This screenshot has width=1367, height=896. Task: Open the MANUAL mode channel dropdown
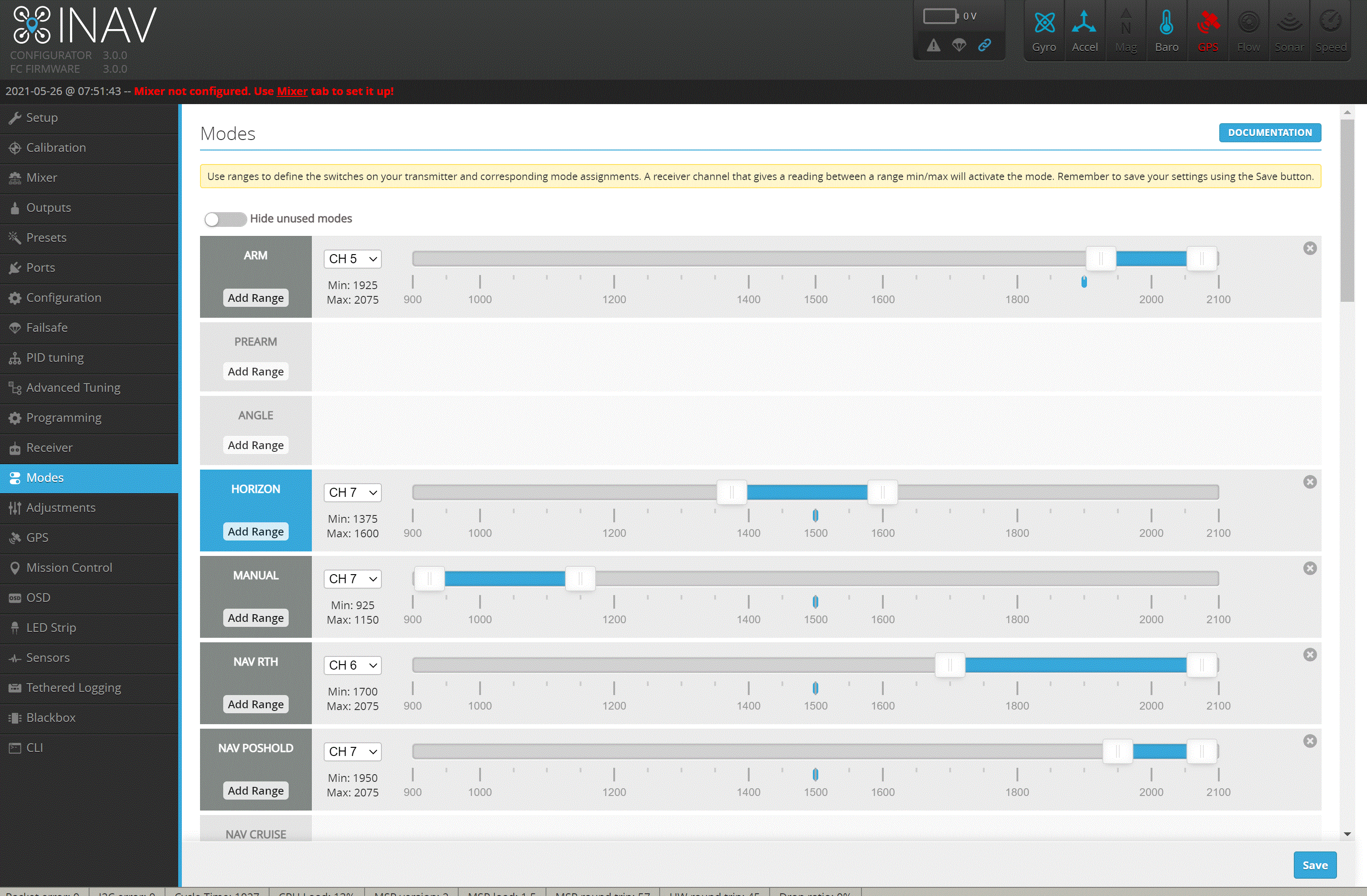click(x=352, y=578)
